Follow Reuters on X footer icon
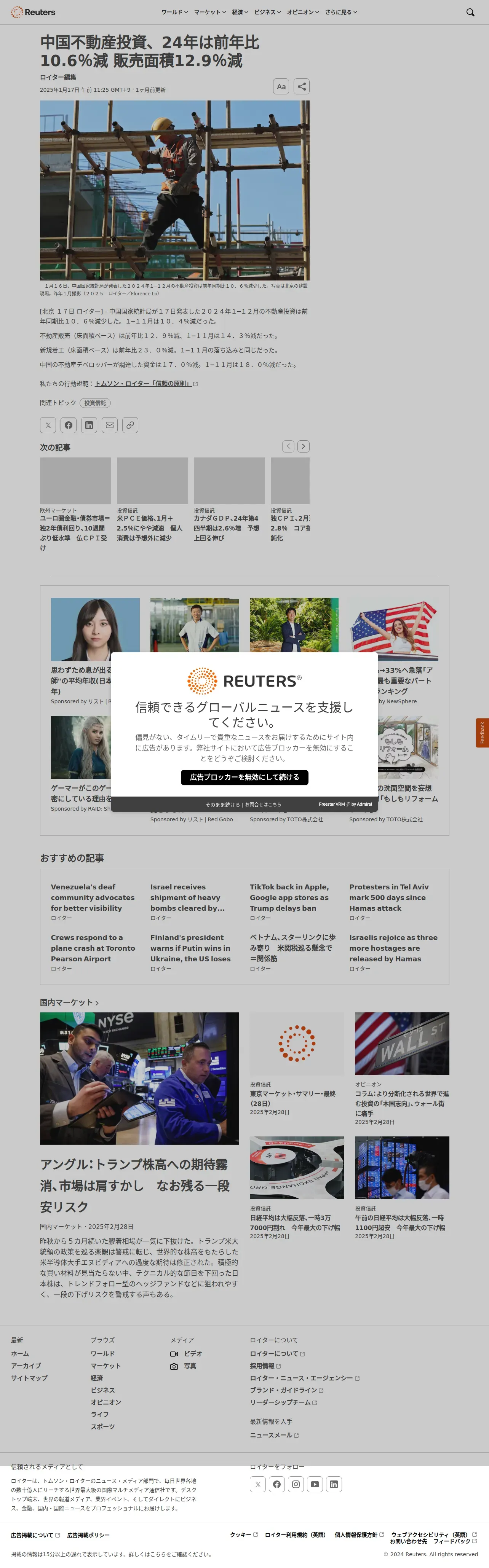489x1568 pixels. click(257, 1484)
